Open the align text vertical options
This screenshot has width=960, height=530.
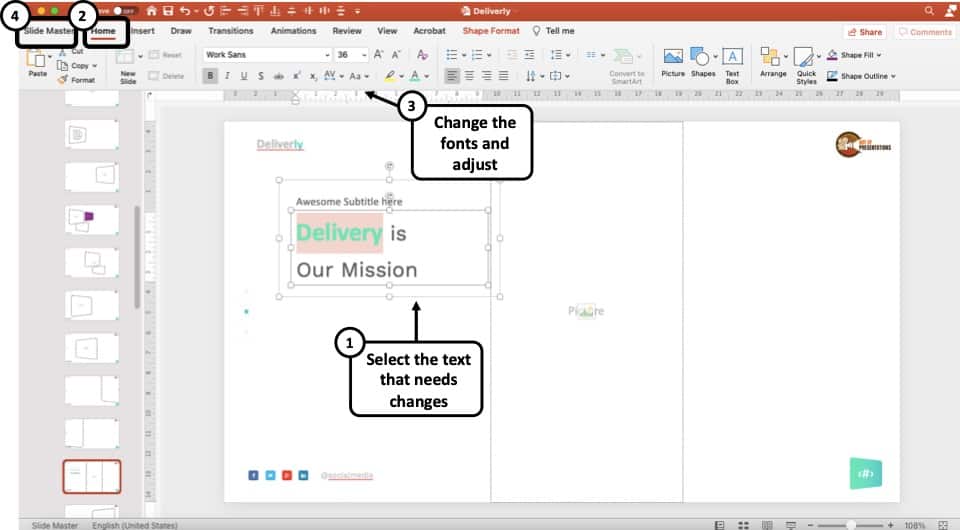(x=560, y=76)
